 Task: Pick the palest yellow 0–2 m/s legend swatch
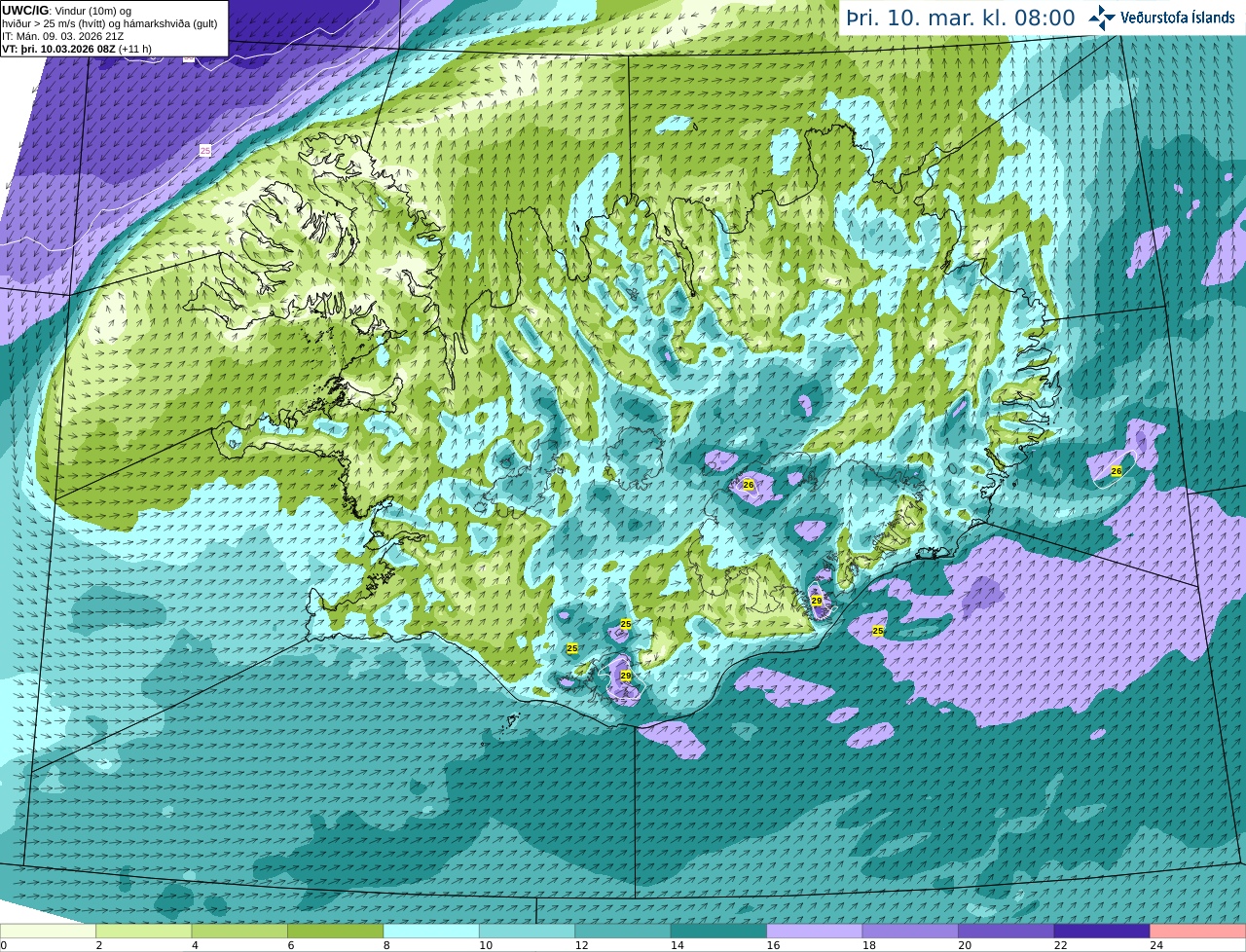coord(48,931)
